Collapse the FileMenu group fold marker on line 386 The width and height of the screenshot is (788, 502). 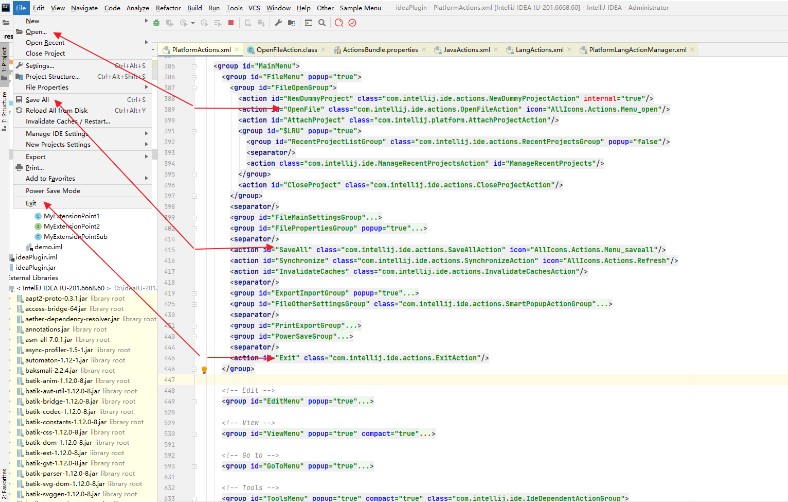coord(194,77)
